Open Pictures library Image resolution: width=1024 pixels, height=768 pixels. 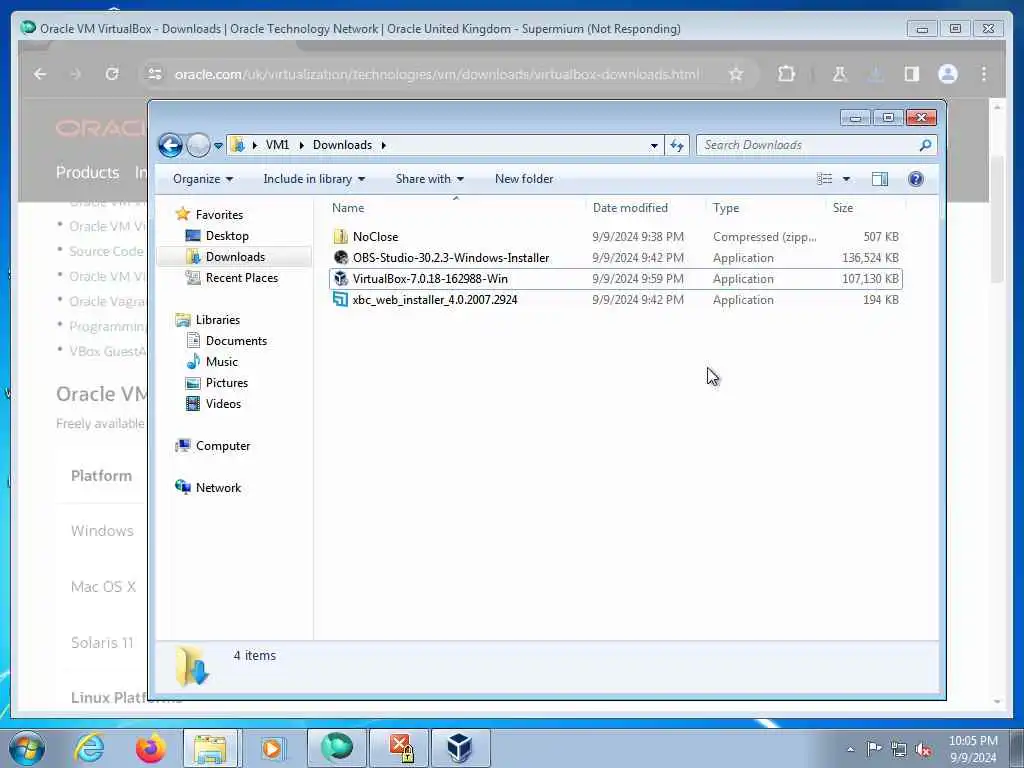click(227, 383)
